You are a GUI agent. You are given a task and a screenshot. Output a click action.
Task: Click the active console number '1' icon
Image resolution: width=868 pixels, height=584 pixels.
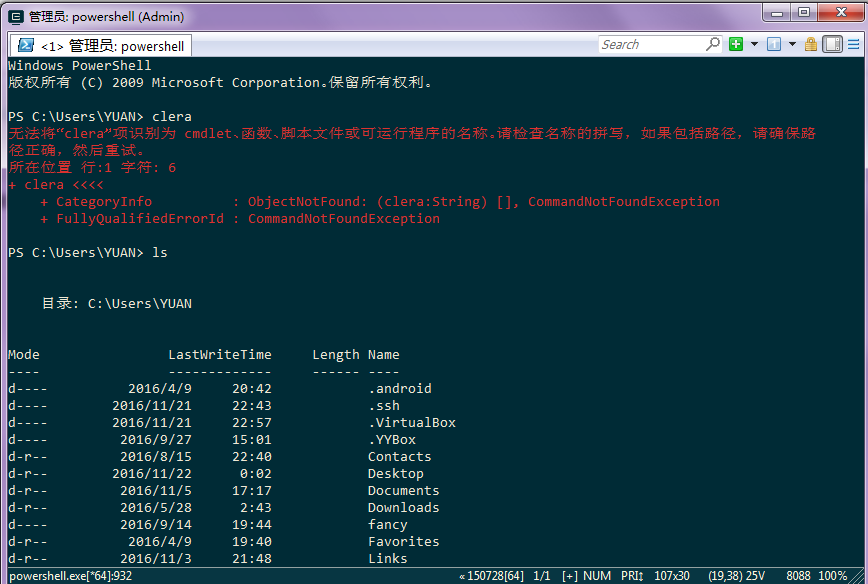[774, 44]
